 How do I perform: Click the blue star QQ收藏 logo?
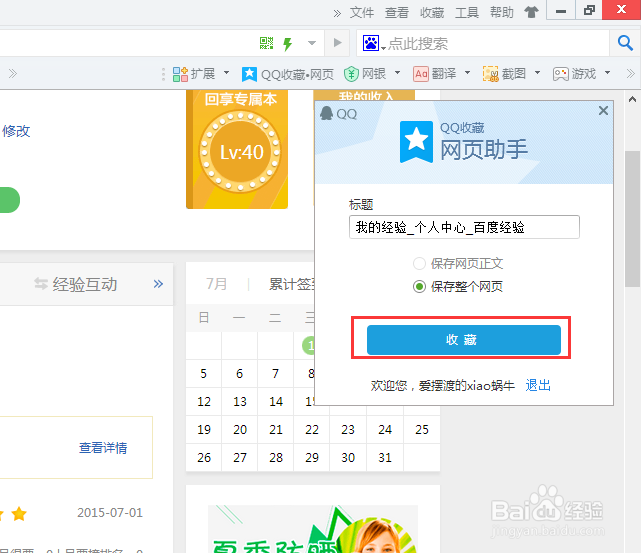[416, 142]
